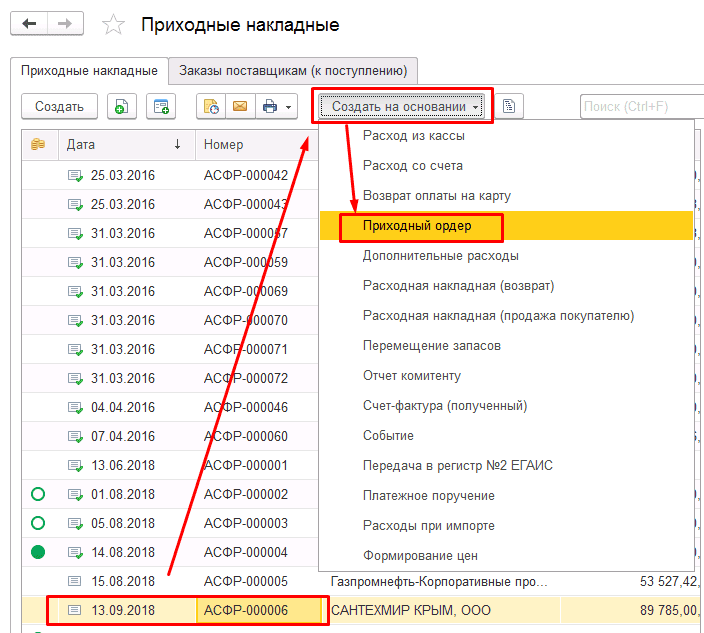Image resolution: width=704 pixels, height=633 pixels.
Task: Click the envelope send-email icon
Action: point(240,106)
